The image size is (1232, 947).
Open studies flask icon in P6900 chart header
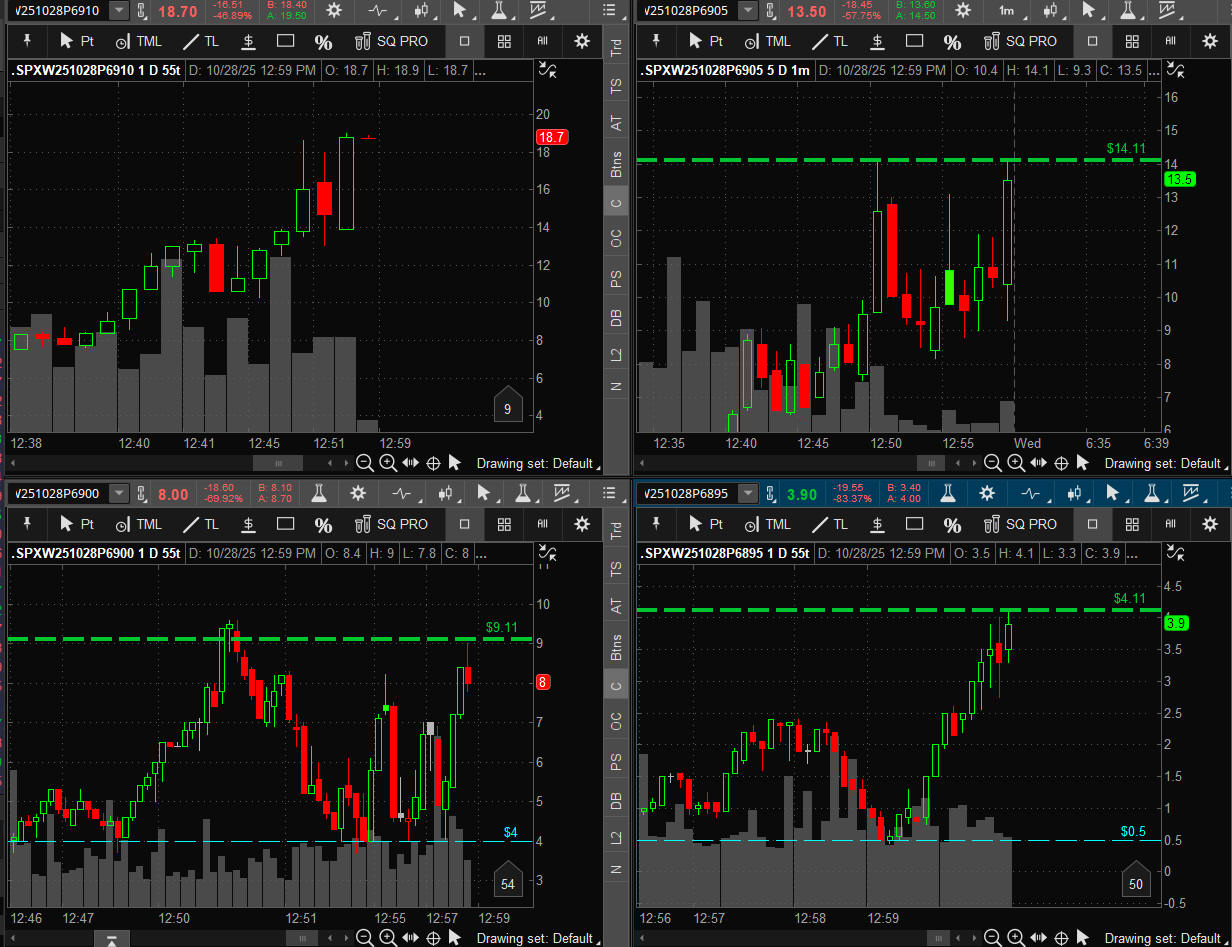tap(319, 493)
